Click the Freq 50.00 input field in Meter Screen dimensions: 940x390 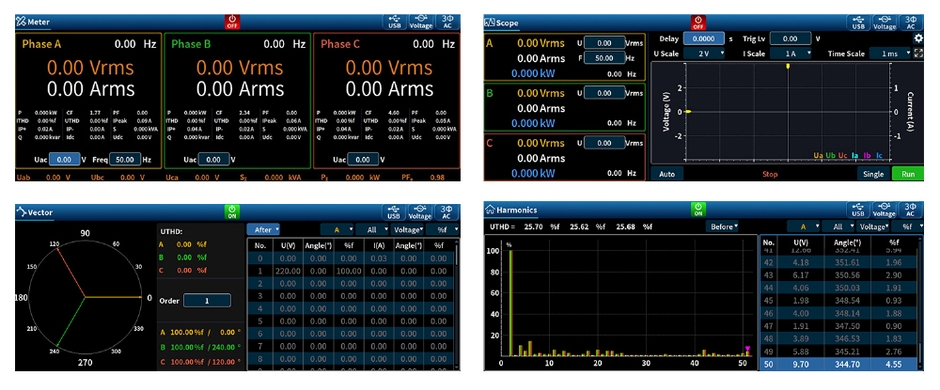tap(125, 159)
